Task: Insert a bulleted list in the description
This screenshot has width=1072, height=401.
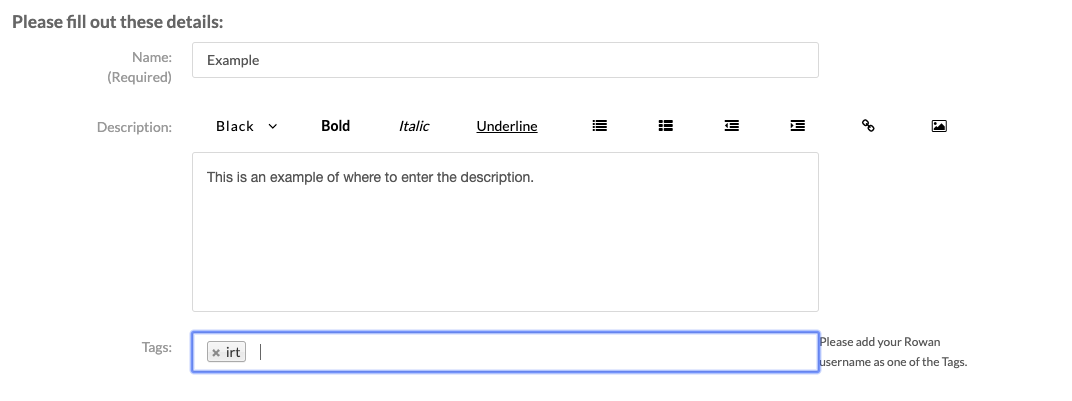Action: [x=600, y=126]
